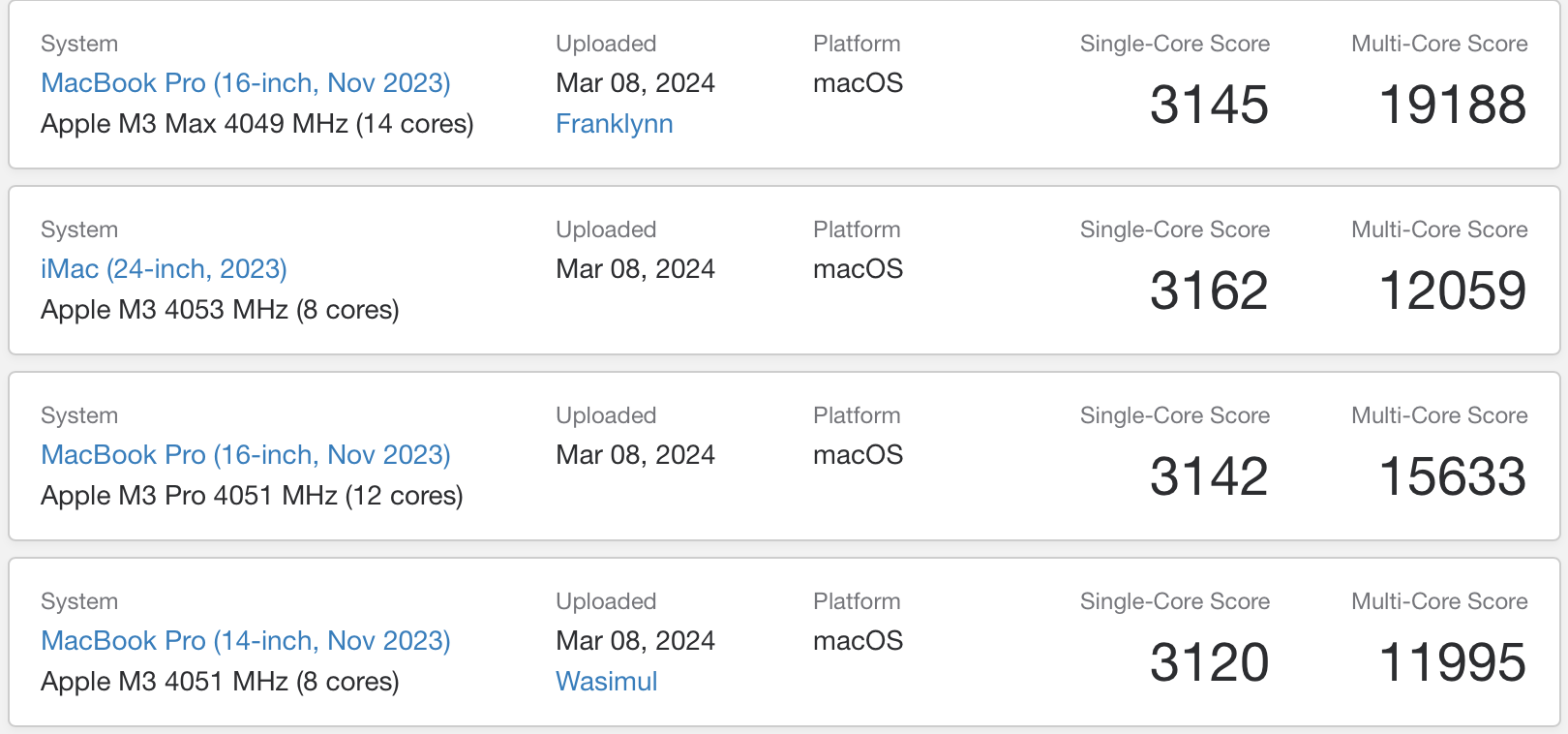The width and height of the screenshot is (1568, 734).
Task: Select the single-core score 3145
Action: (1209, 105)
